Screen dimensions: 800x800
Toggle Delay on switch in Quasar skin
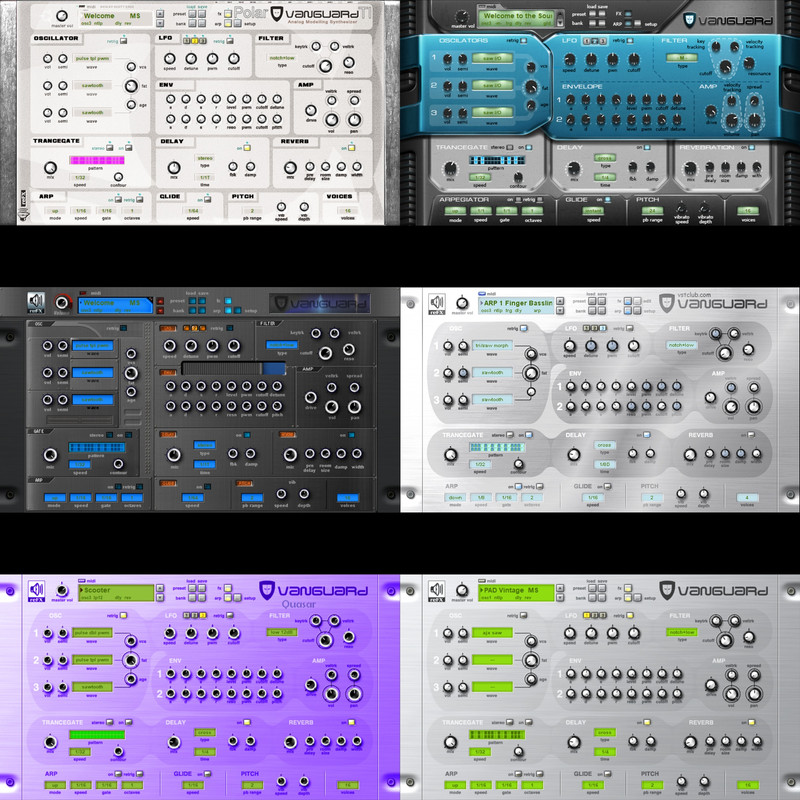coord(247,722)
